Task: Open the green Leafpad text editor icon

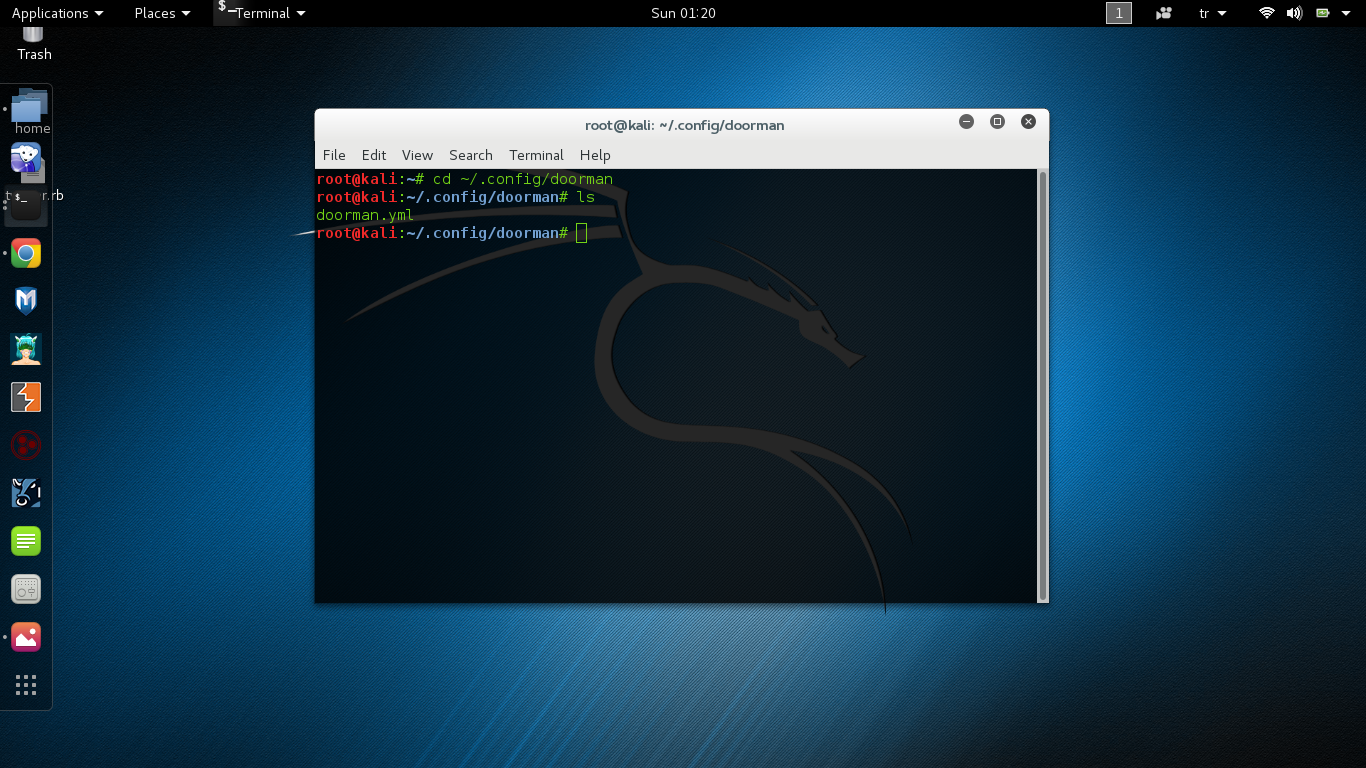Action: (26, 541)
